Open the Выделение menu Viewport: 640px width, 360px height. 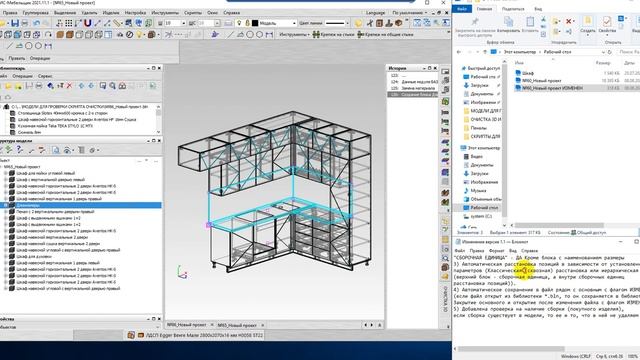pyautogui.click(x=65, y=13)
